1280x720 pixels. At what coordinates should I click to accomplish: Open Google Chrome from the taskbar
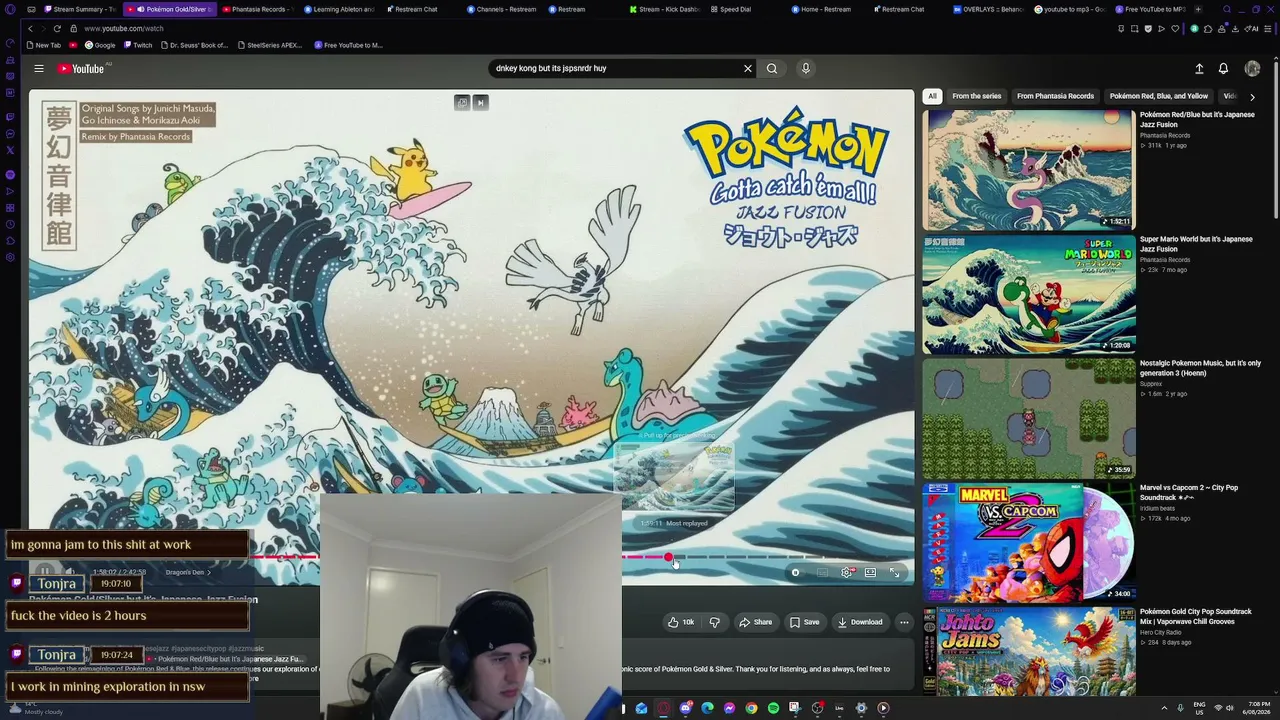pyautogui.click(x=751, y=708)
